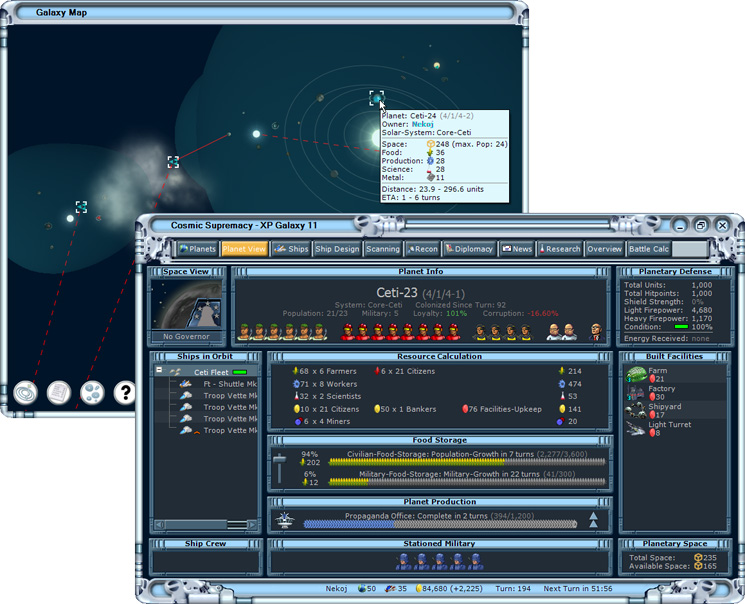Click the banker population icon
Viewport: 745px width, 604px height.
(596, 332)
